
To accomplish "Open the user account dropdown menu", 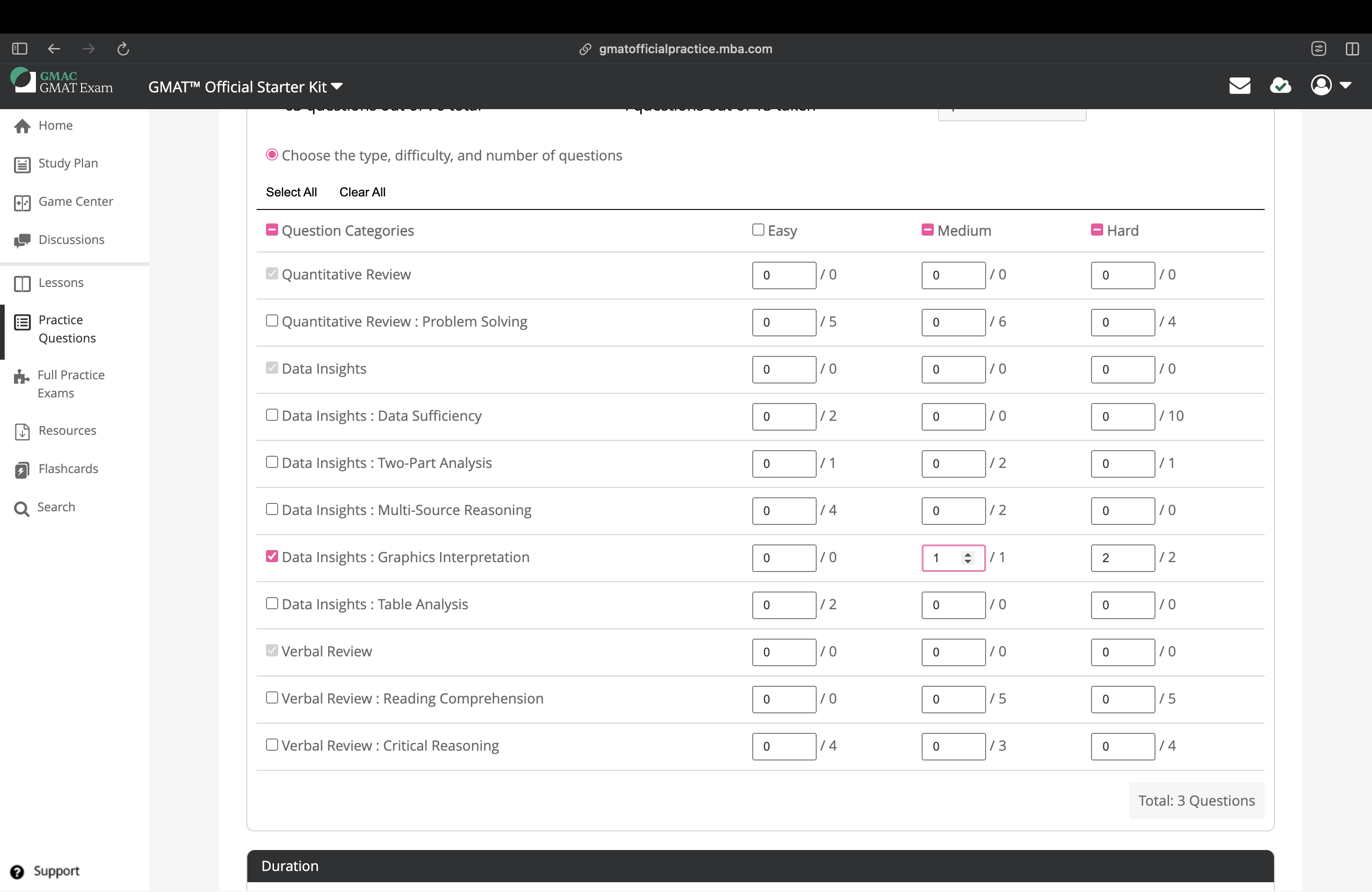I will [x=1330, y=86].
